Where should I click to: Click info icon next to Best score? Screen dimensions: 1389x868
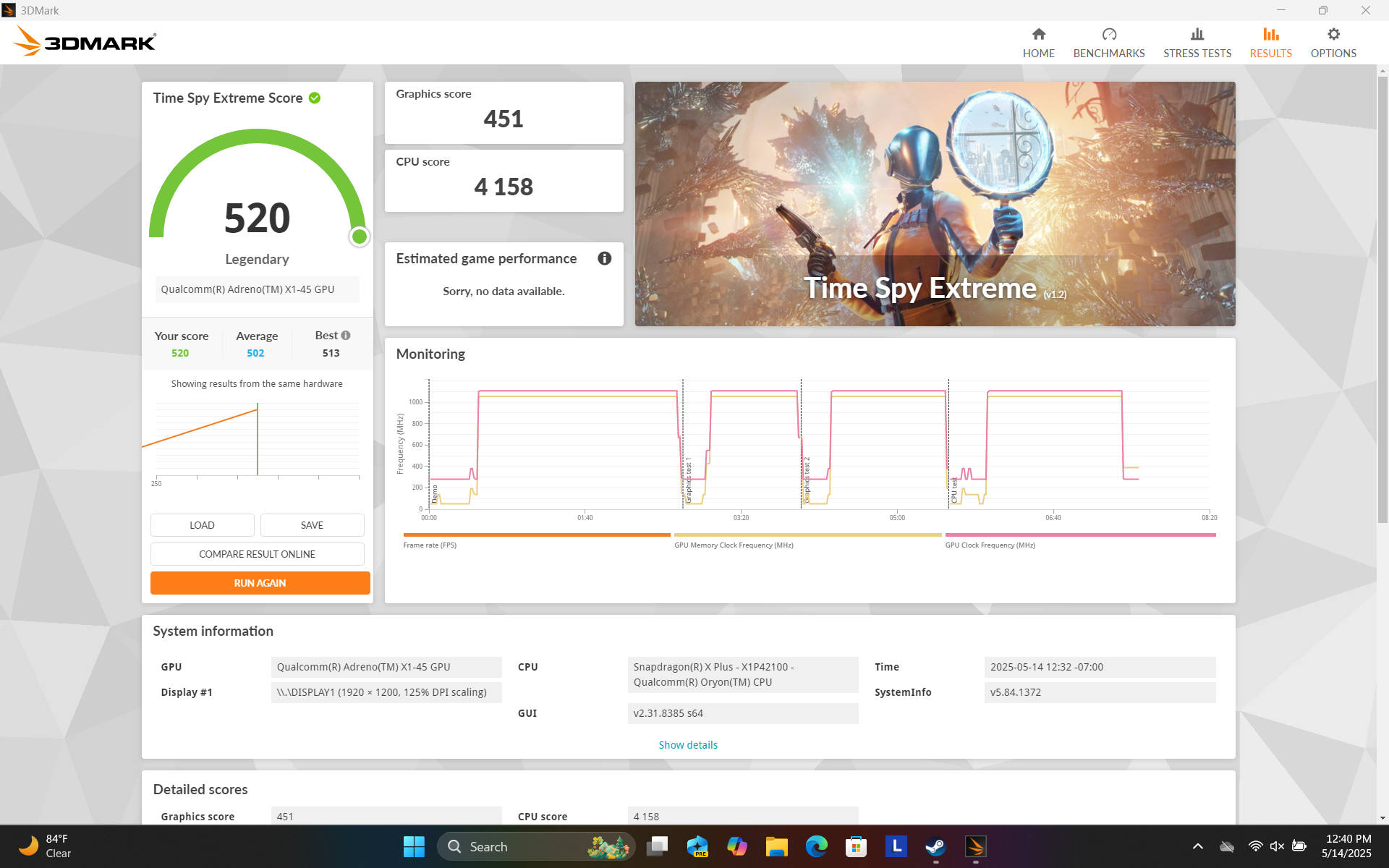346,335
